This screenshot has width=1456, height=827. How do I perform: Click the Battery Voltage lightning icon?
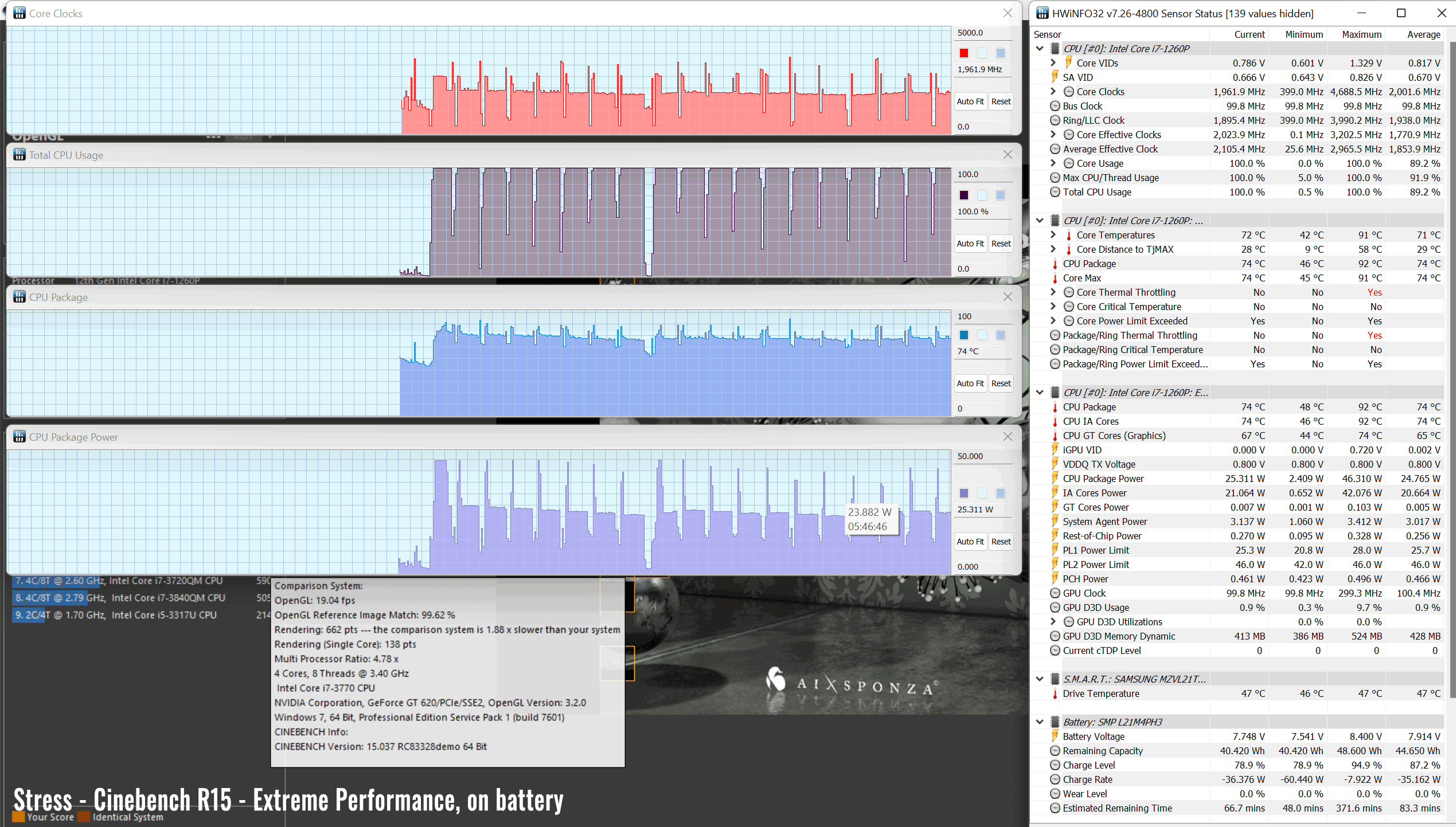[x=1055, y=736]
